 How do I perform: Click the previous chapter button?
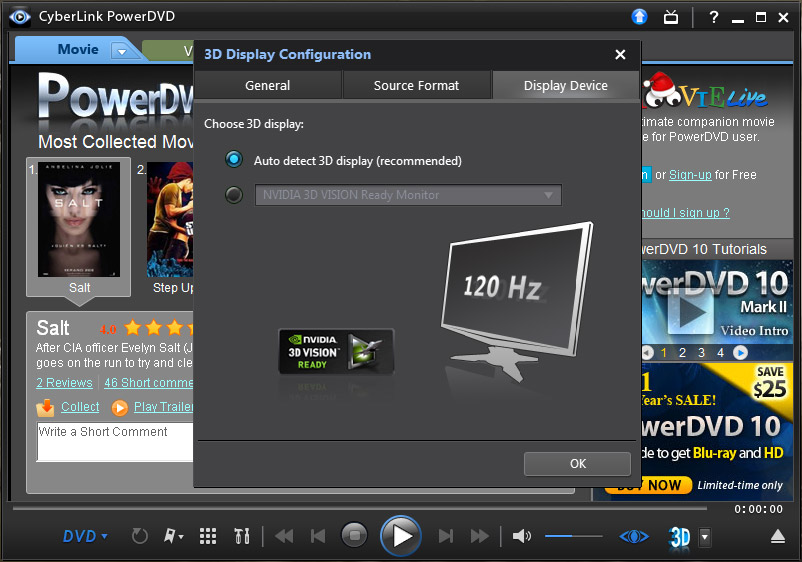(x=318, y=536)
